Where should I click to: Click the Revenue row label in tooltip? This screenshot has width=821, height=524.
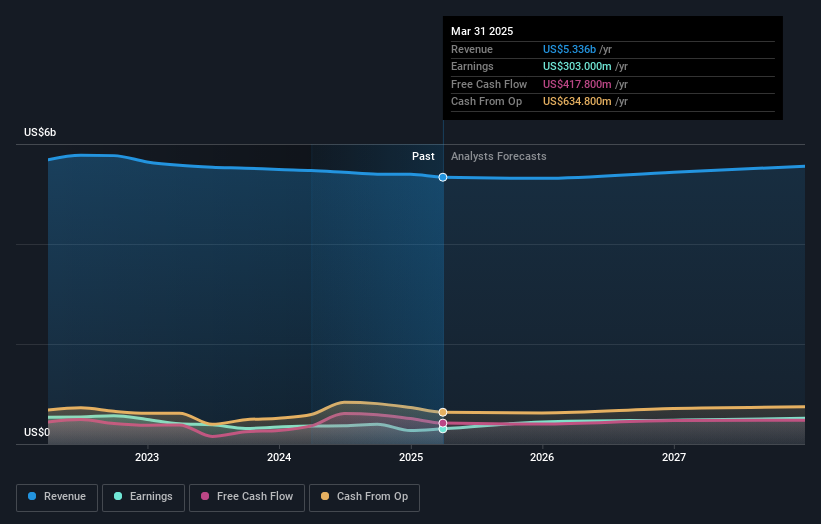[x=472, y=49]
